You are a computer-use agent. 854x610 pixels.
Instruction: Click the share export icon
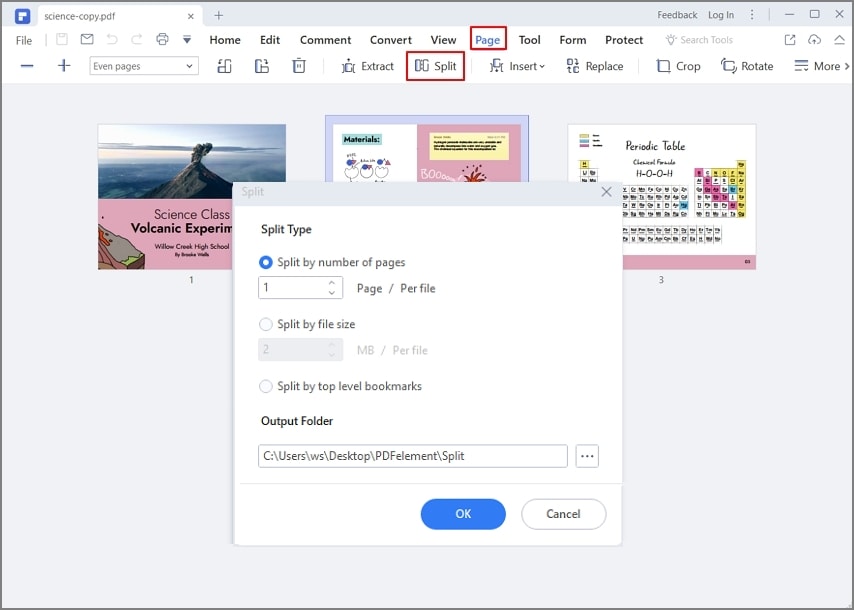[790, 40]
